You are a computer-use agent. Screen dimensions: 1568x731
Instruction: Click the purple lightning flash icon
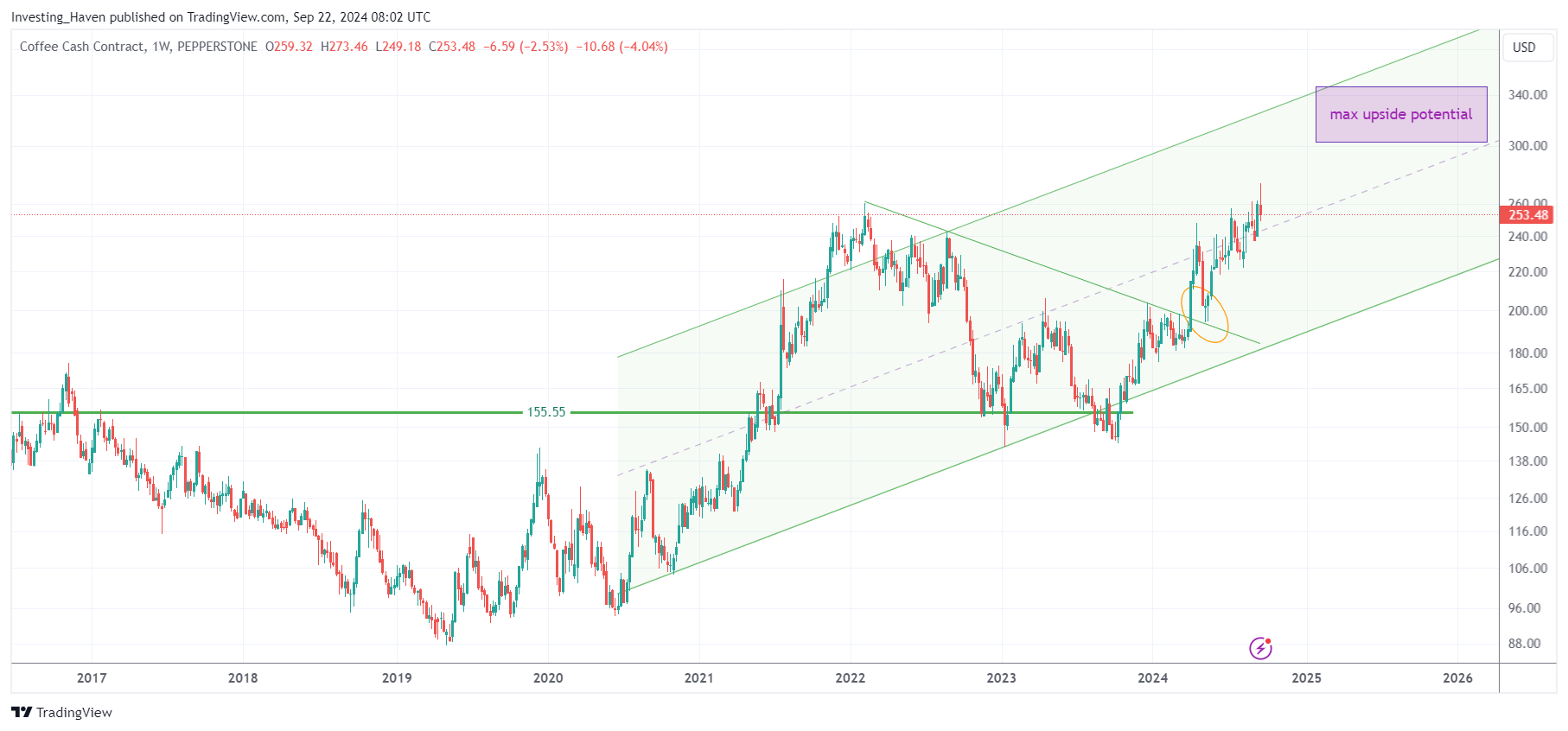[1260, 648]
